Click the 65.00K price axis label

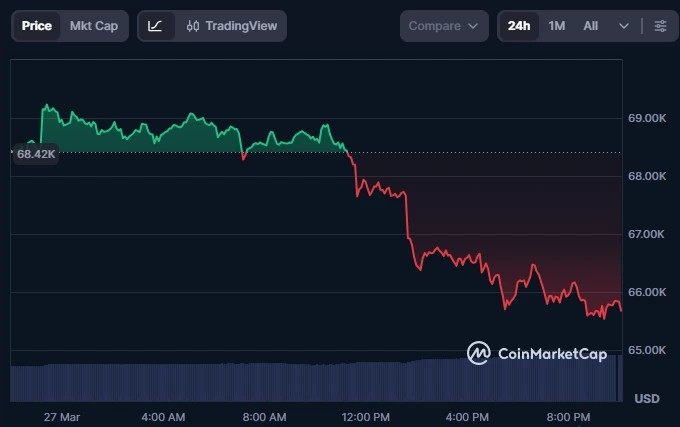click(x=647, y=350)
